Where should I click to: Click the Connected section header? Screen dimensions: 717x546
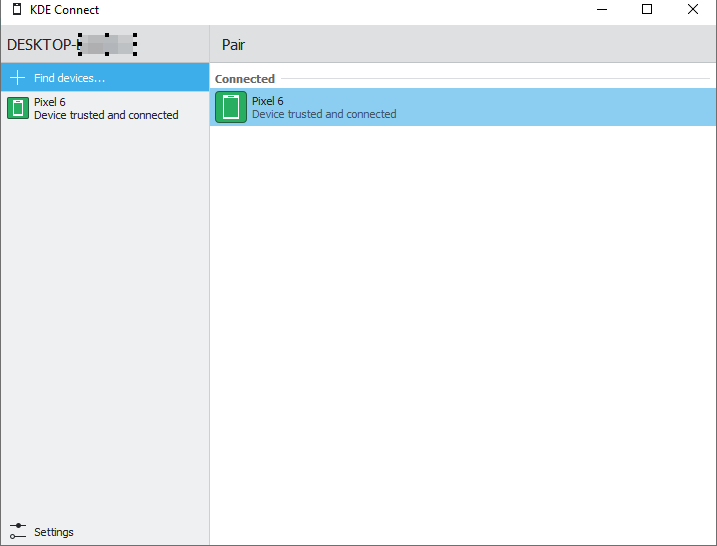245,79
